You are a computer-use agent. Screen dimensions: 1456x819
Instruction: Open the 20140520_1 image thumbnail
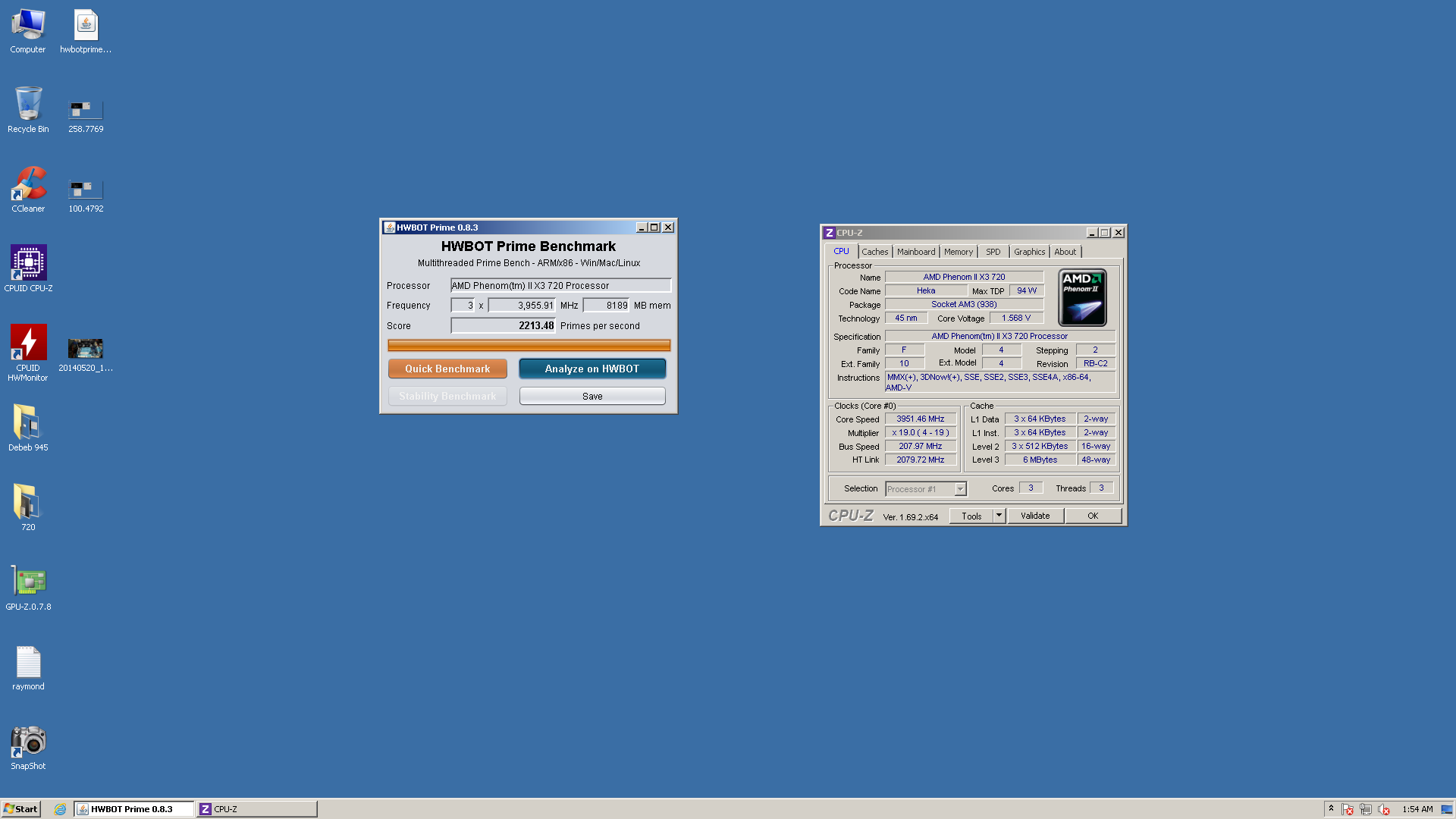[86, 355]
